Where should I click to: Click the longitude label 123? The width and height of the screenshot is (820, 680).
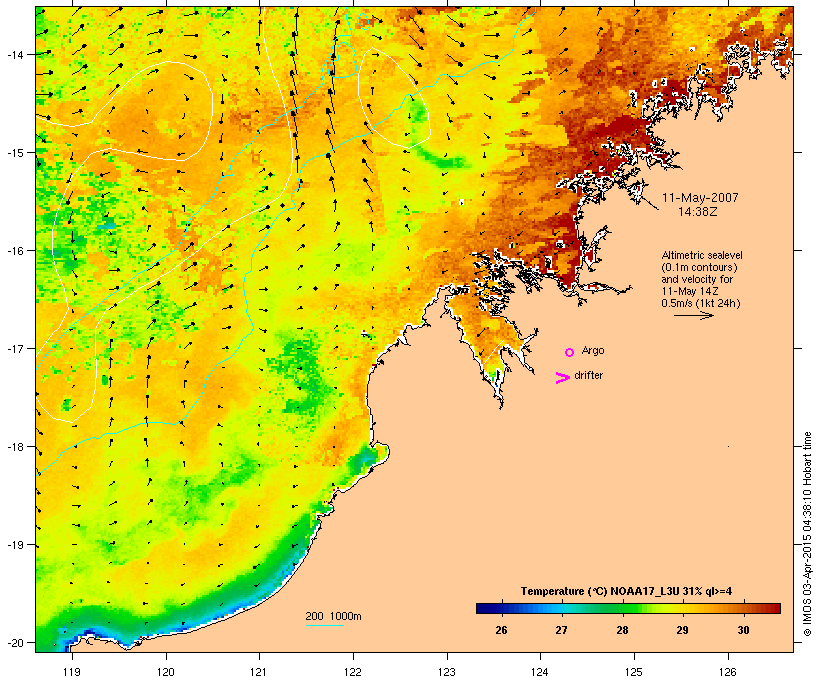tap(447, 672)
